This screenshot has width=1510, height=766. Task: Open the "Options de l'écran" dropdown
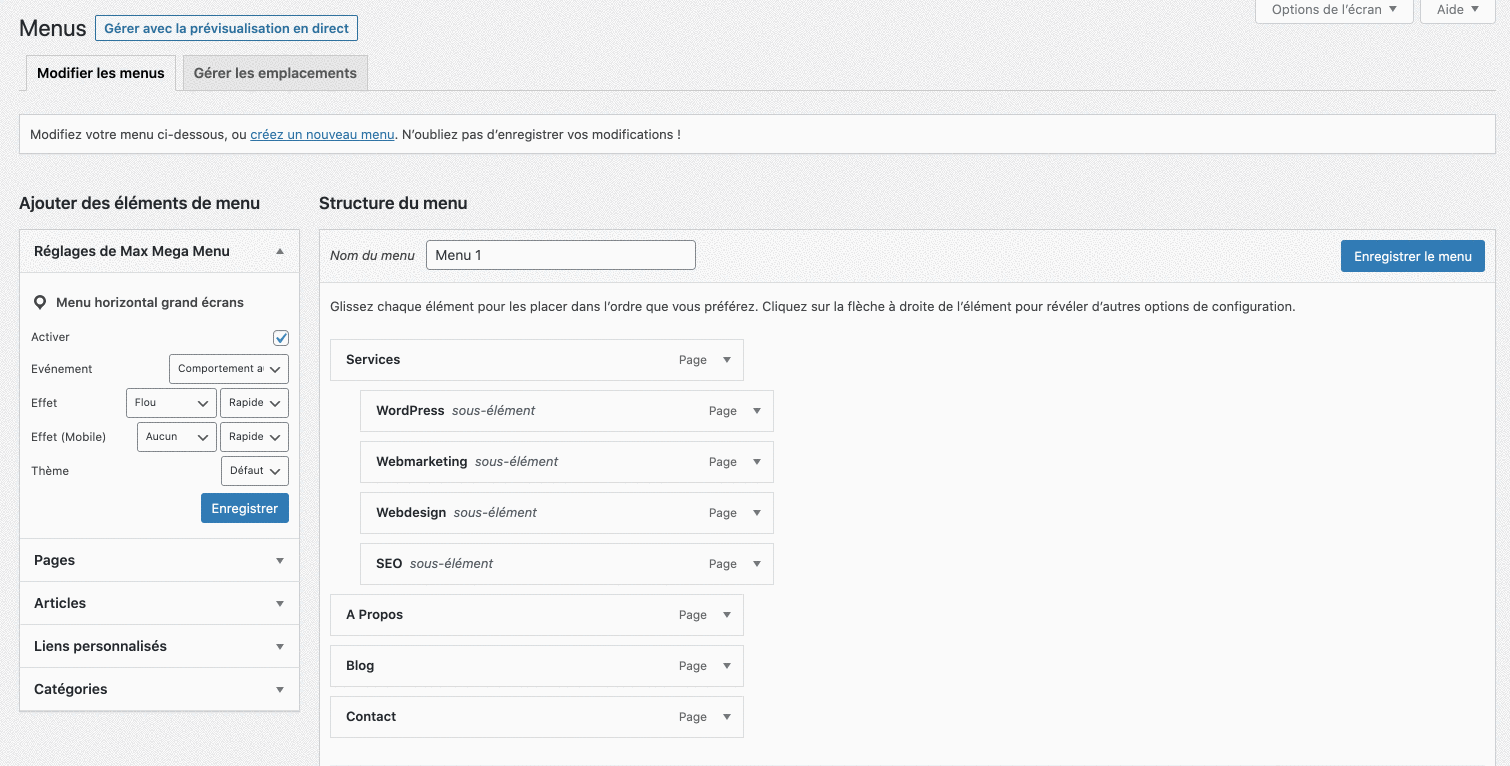(x=1333, y=10)
